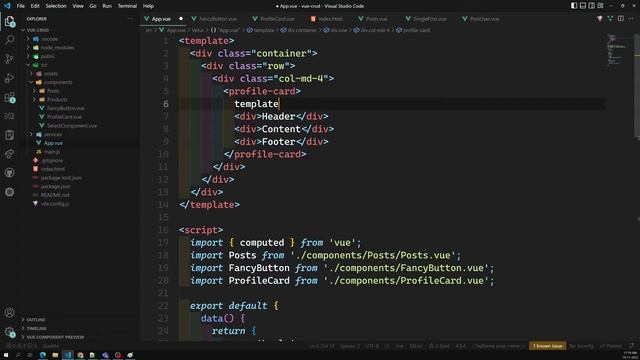Toggle primary sidebar layout icon in title bar
640x360 pixels.
(x=574, y=6)
